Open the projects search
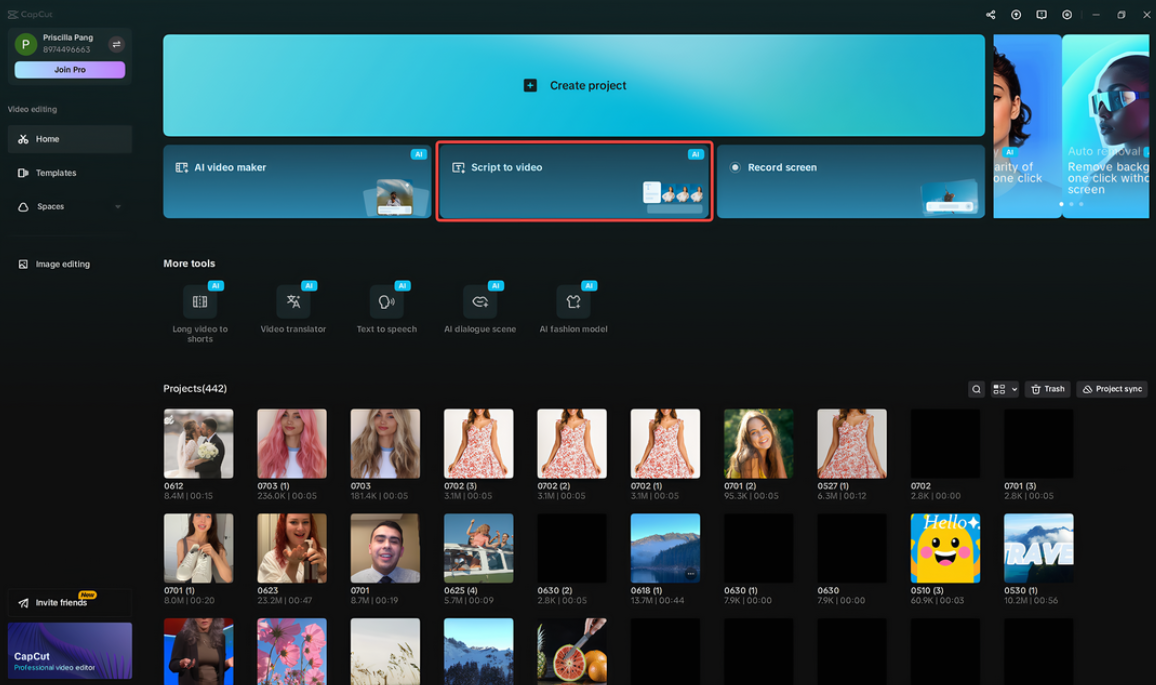Viewport: 1156px width, 685px height. point(976,389)
